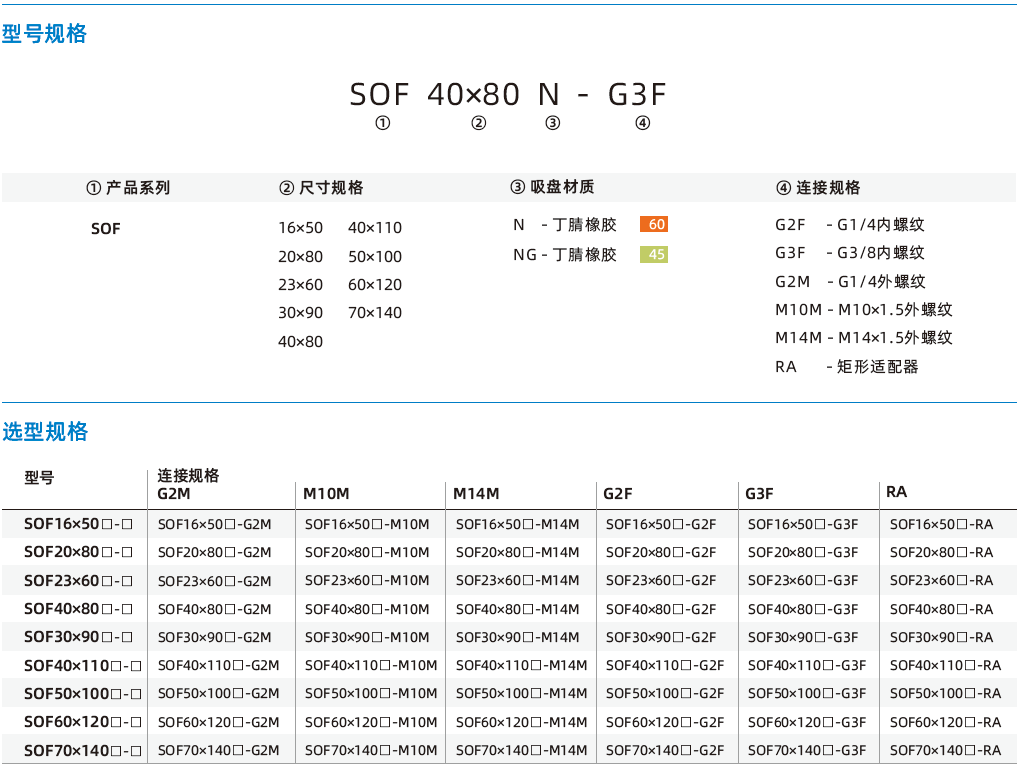Click the row label SOF40×80□-□
This screenshot has height=770, width=1019.
click(79, 609)
